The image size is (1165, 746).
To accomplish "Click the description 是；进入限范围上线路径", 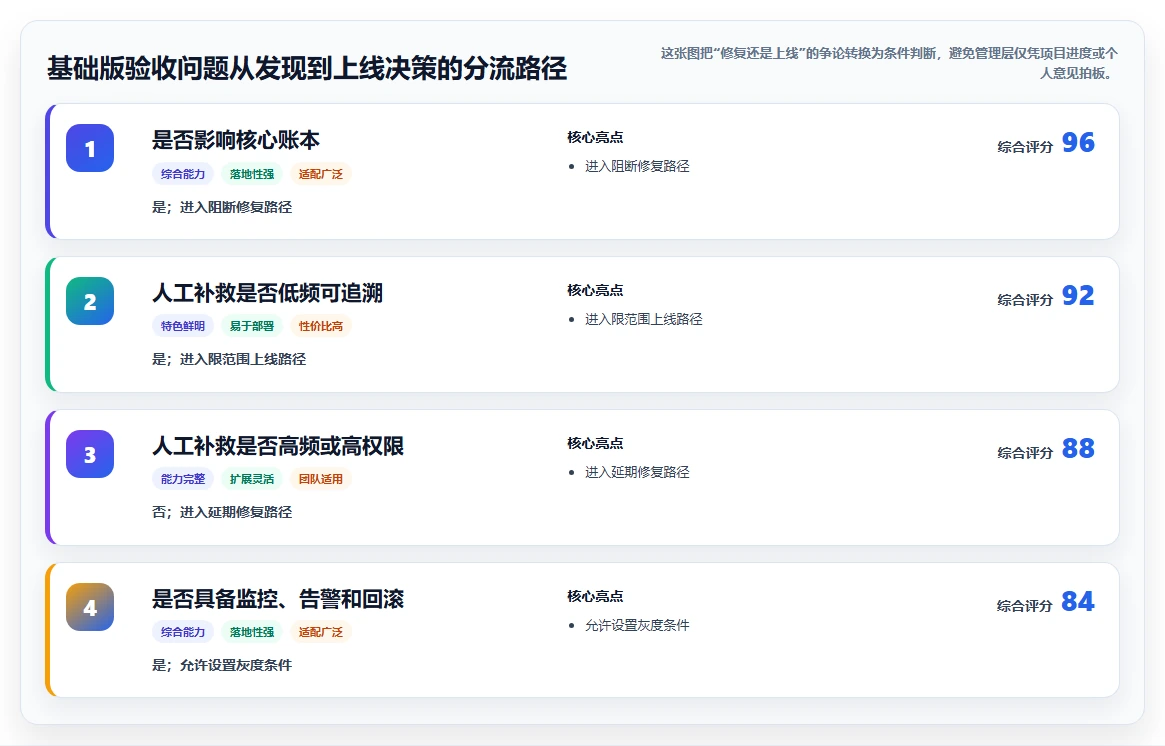I will [x=229, y=360].
